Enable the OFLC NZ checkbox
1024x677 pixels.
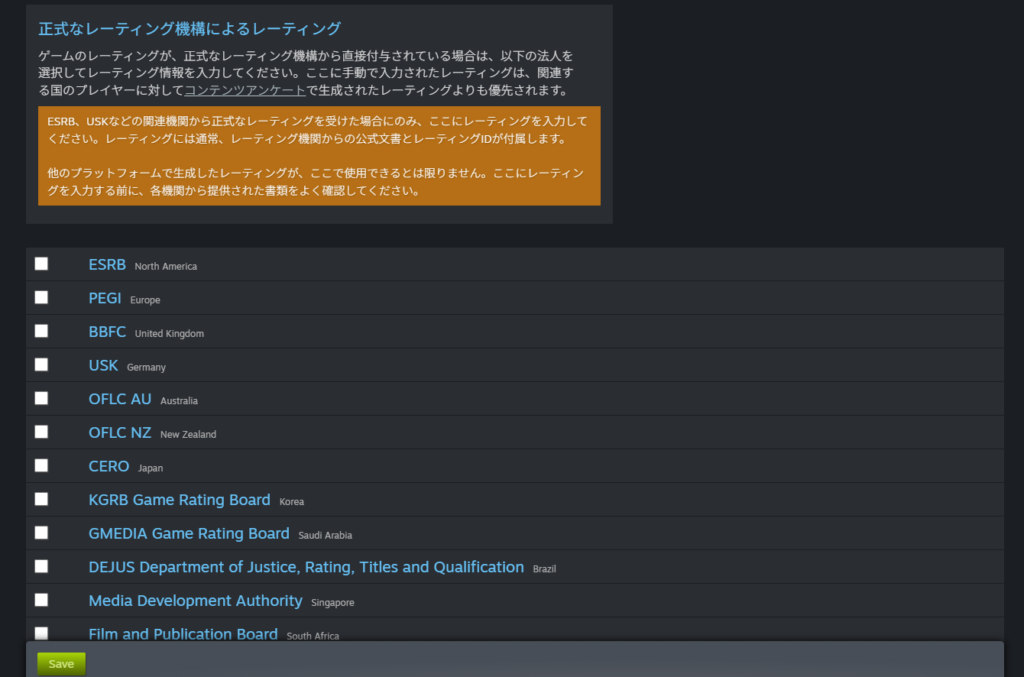[41, 432]
